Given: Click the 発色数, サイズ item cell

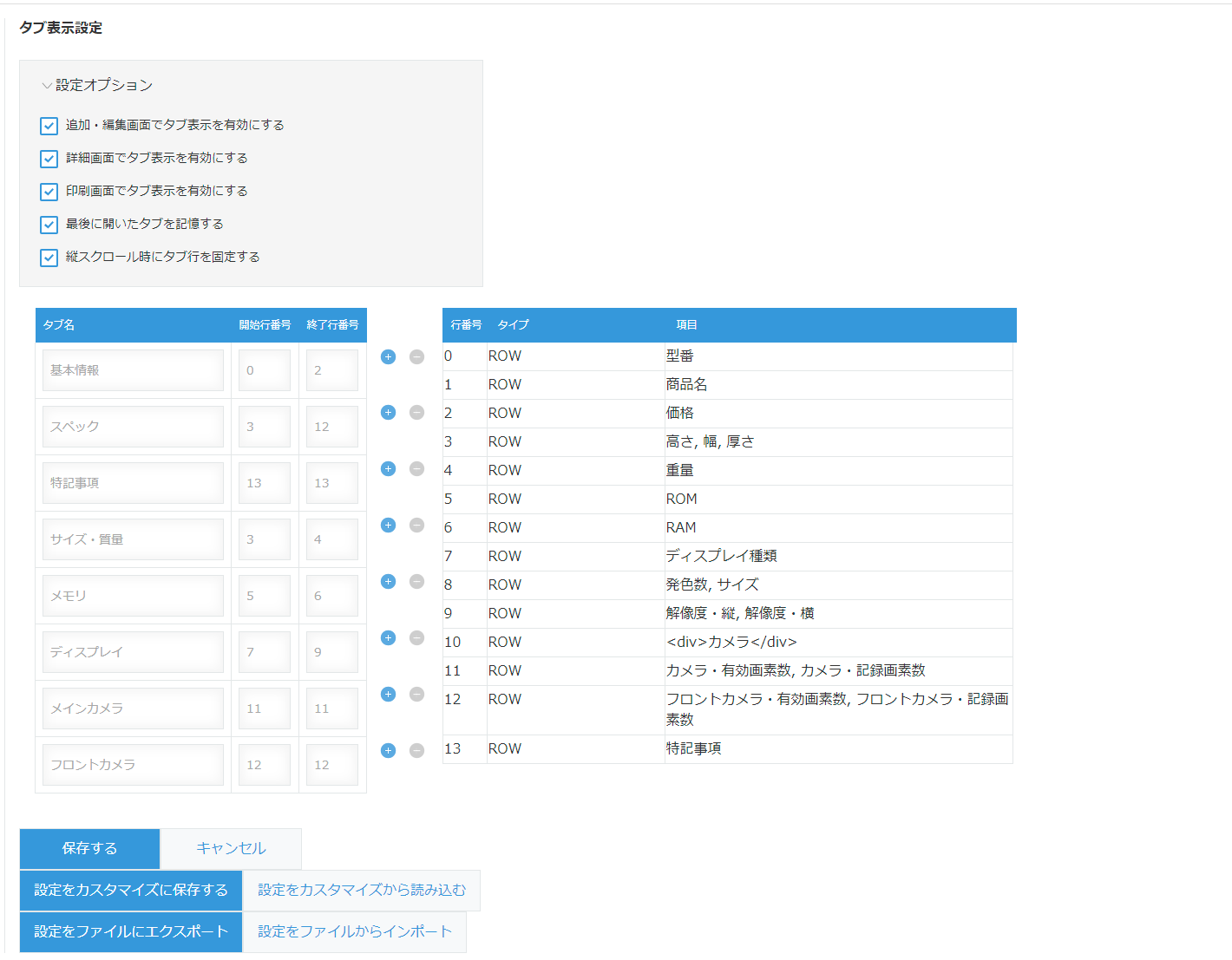Looking at the screenshot, I should 838,585.
